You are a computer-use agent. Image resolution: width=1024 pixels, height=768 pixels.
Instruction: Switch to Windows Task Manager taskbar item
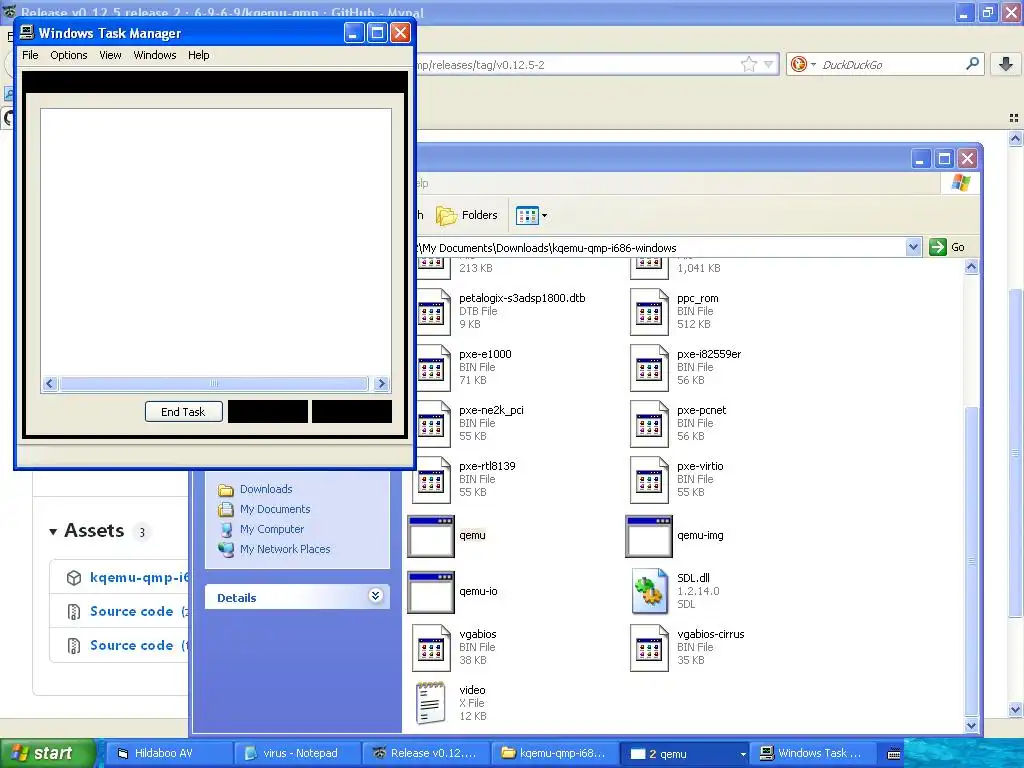[x=812, y=753]
